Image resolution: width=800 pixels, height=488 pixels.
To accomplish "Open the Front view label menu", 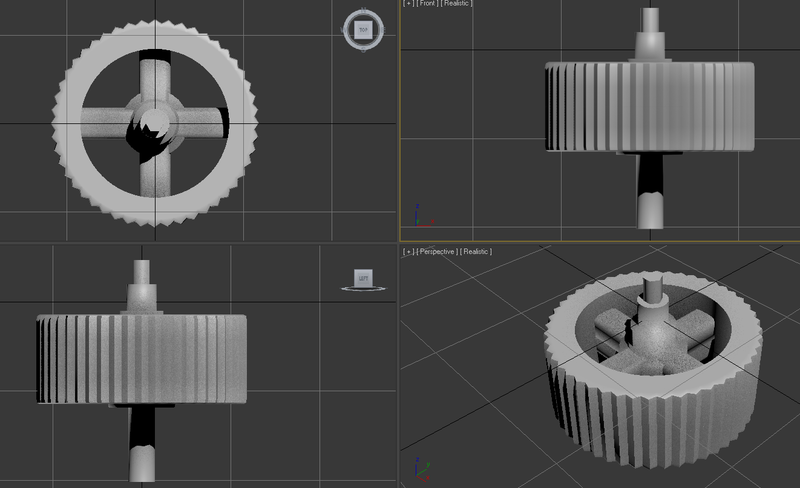I will point(426,4).
